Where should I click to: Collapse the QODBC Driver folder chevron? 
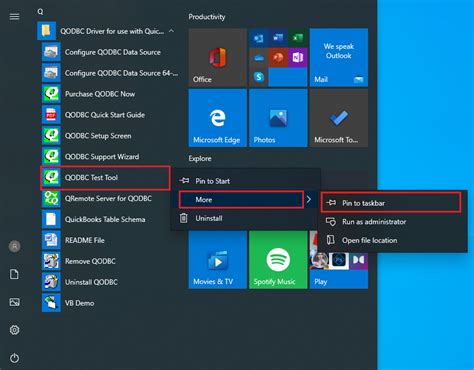[x=171, y=31]
